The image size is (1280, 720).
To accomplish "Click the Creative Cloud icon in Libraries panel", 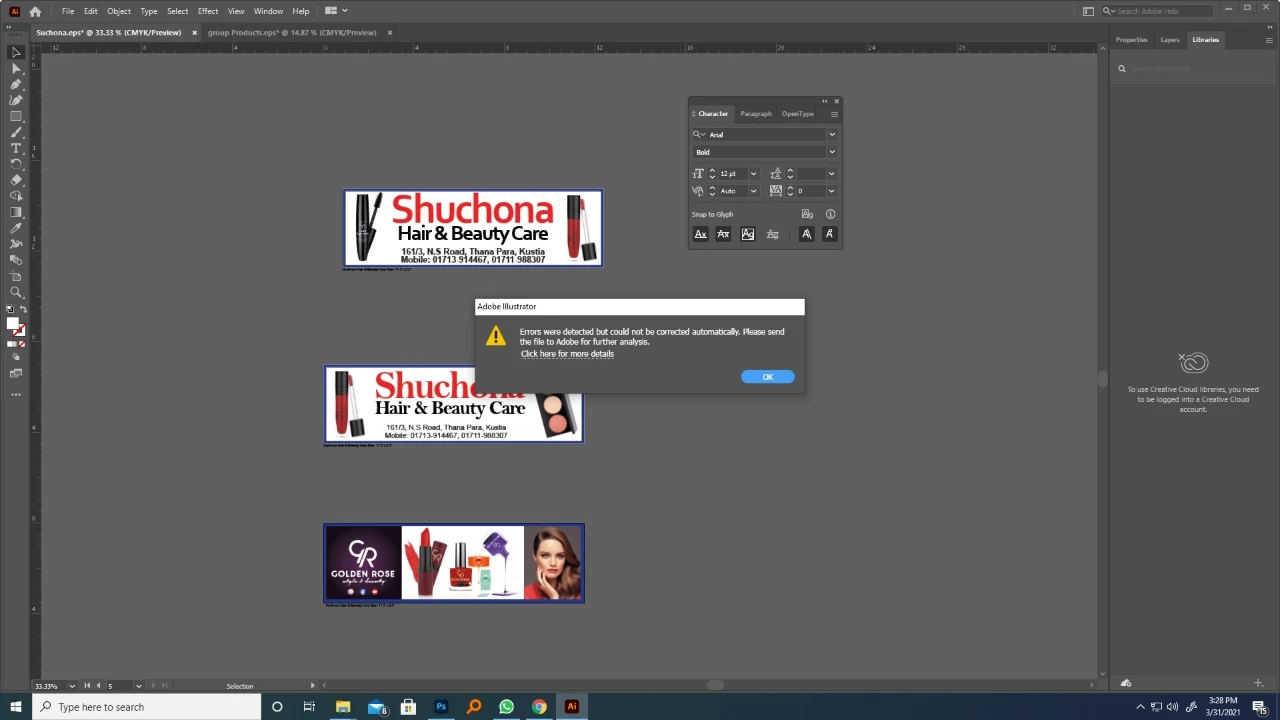I will [x=1193, y=362].
